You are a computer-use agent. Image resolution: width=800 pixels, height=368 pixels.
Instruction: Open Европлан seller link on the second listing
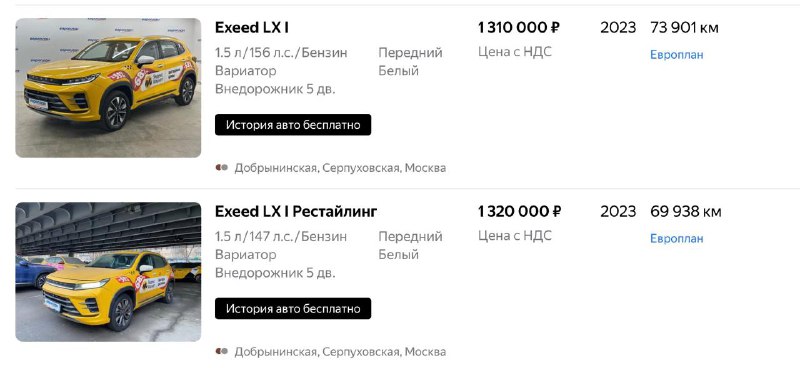[677, 239]
